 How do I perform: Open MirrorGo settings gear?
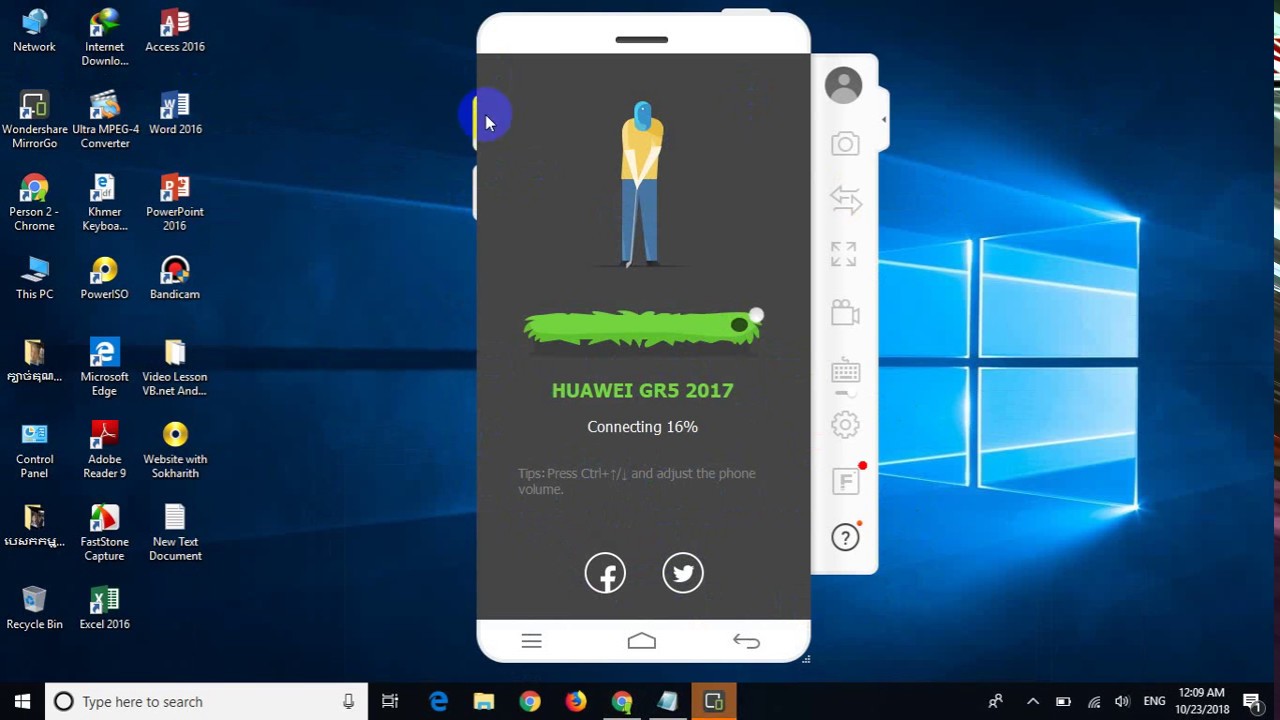pos(845,425)
